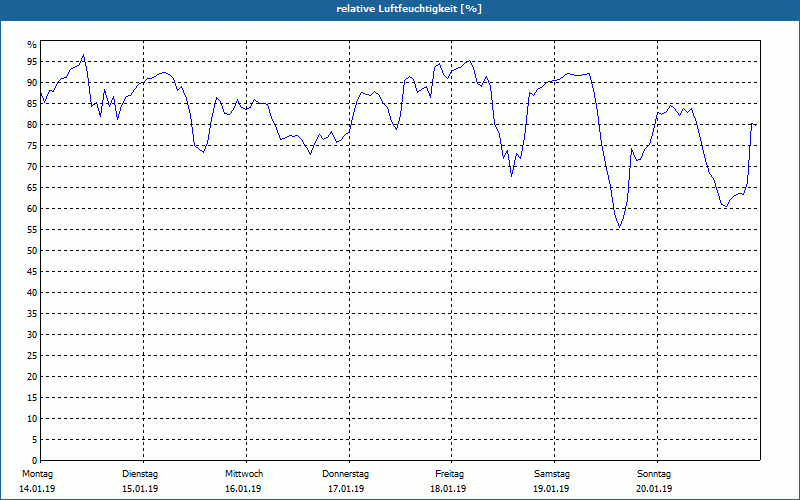Click the humidity peak on Monday near 96%
Screen dimensions: 800x500
(84, 55)
